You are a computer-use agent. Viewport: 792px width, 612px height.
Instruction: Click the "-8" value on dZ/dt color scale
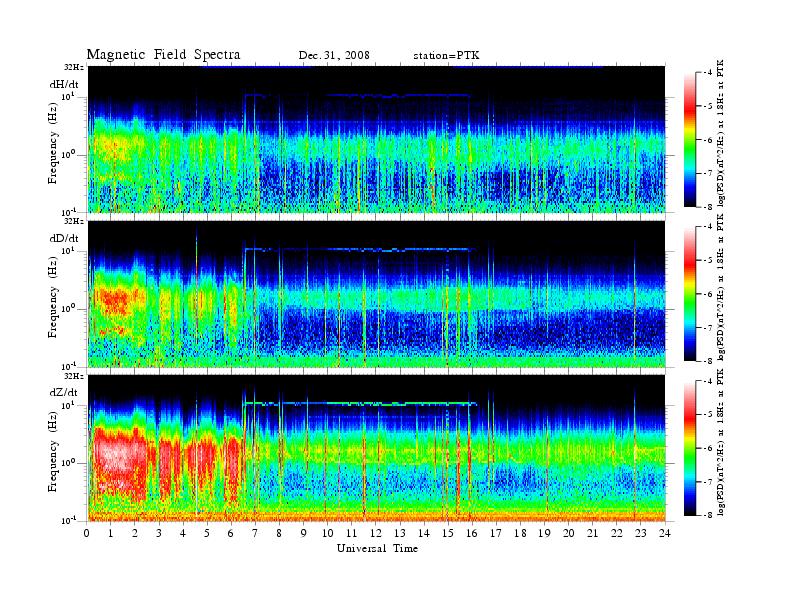pyautogui.click(x=708, y=515)
